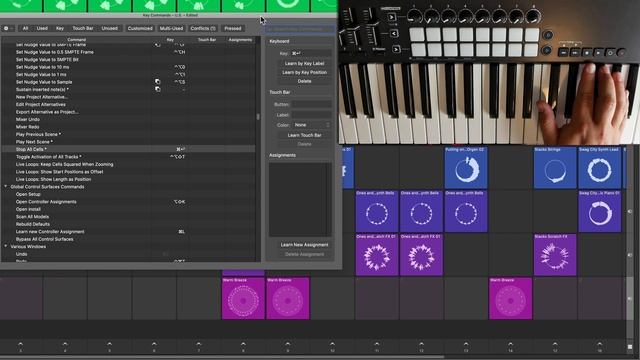640x360 pixels.
Task: Launch the Swag City...ic Piano 01 cell
Action: [599, 211]
